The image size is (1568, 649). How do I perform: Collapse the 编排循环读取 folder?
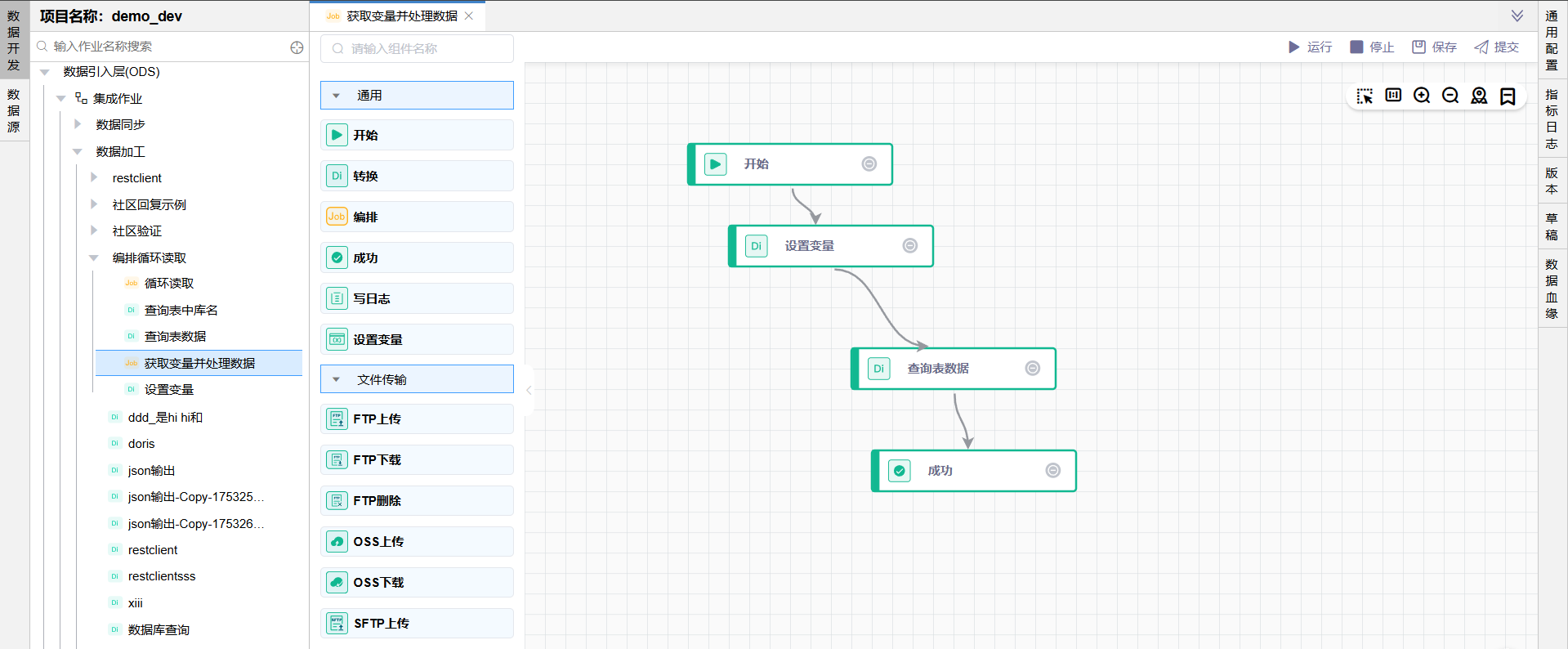pos(94,258)
